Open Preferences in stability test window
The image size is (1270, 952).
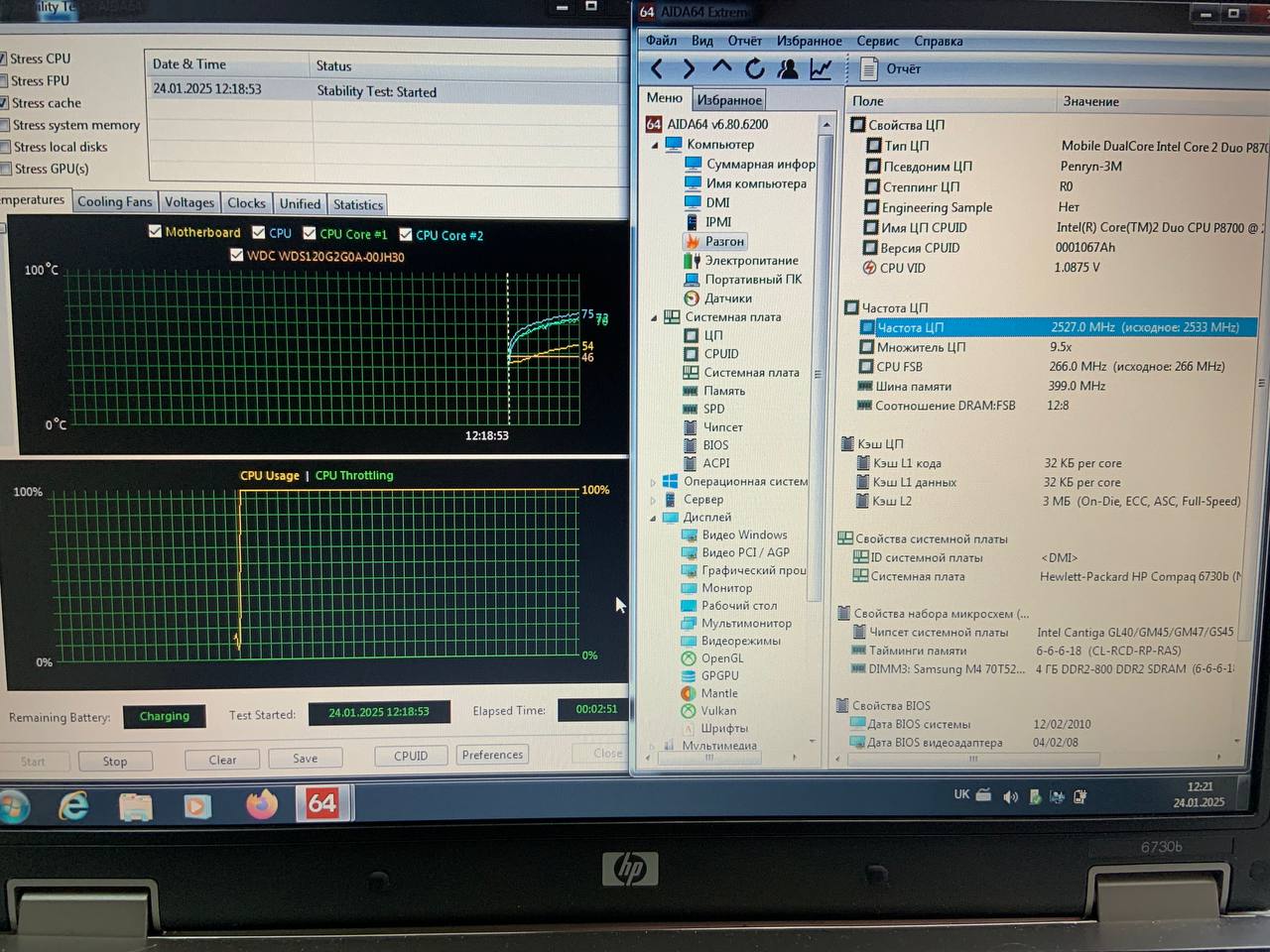(x=492, y=755)
